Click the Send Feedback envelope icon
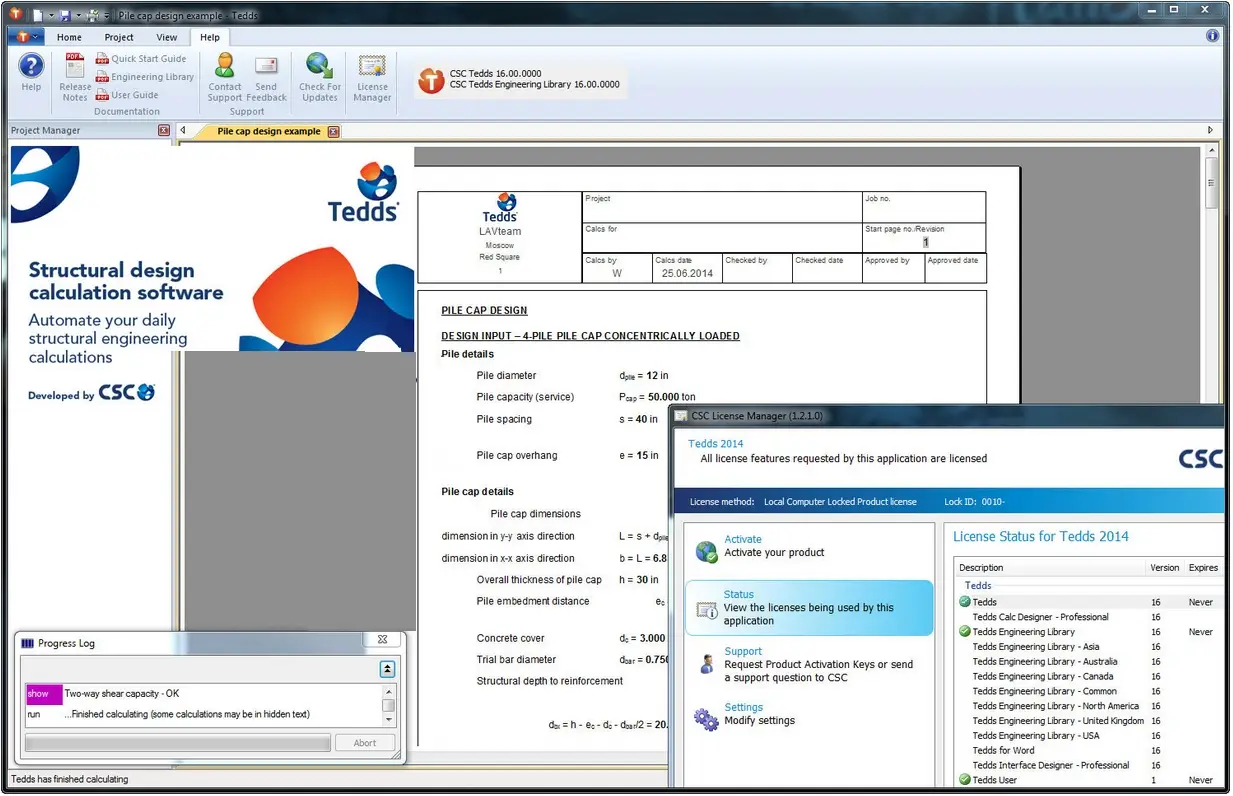Screen dimensions: 1233x796 (x=266, y=66)
